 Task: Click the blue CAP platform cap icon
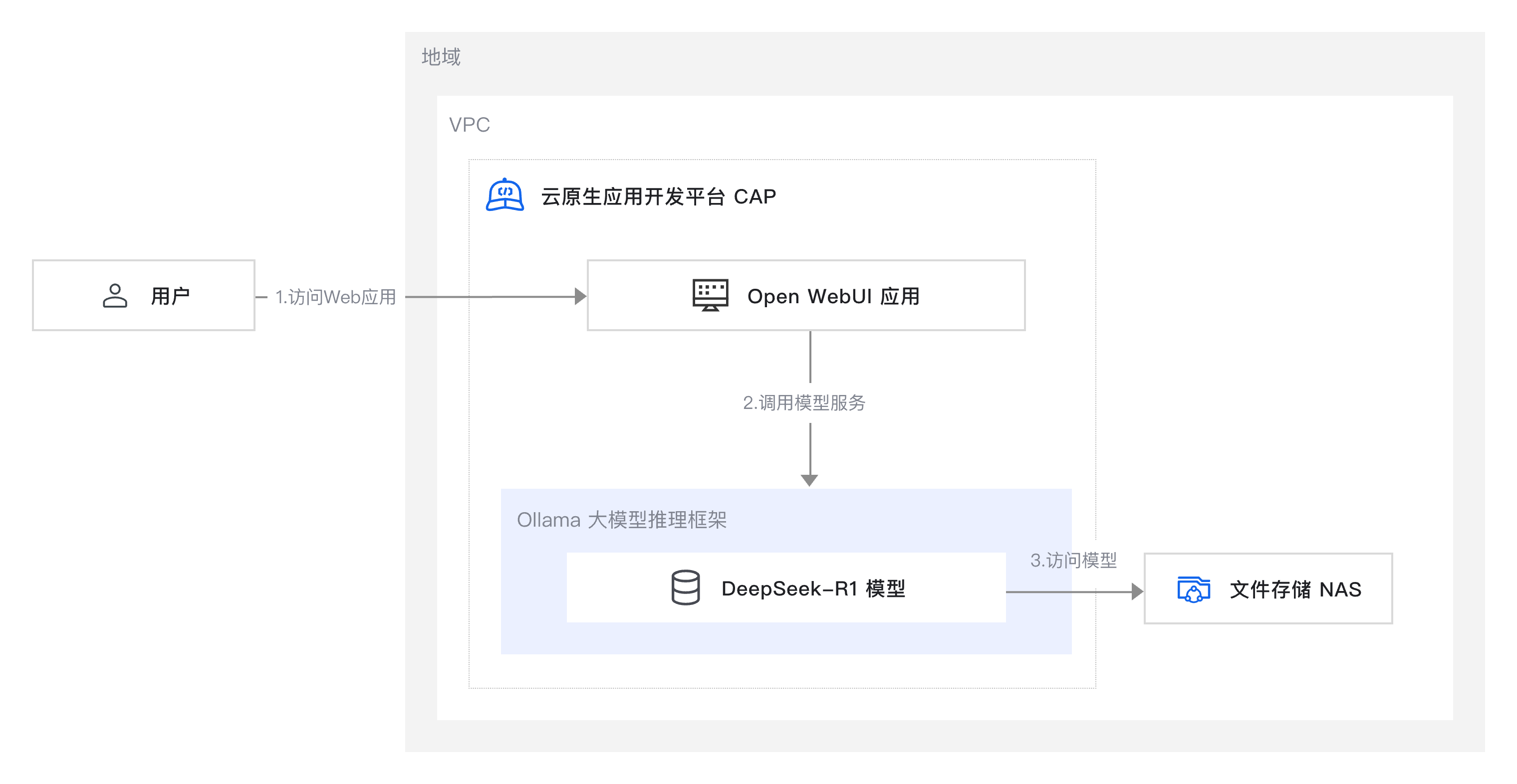pyautogui.click(x=505, y=195)
